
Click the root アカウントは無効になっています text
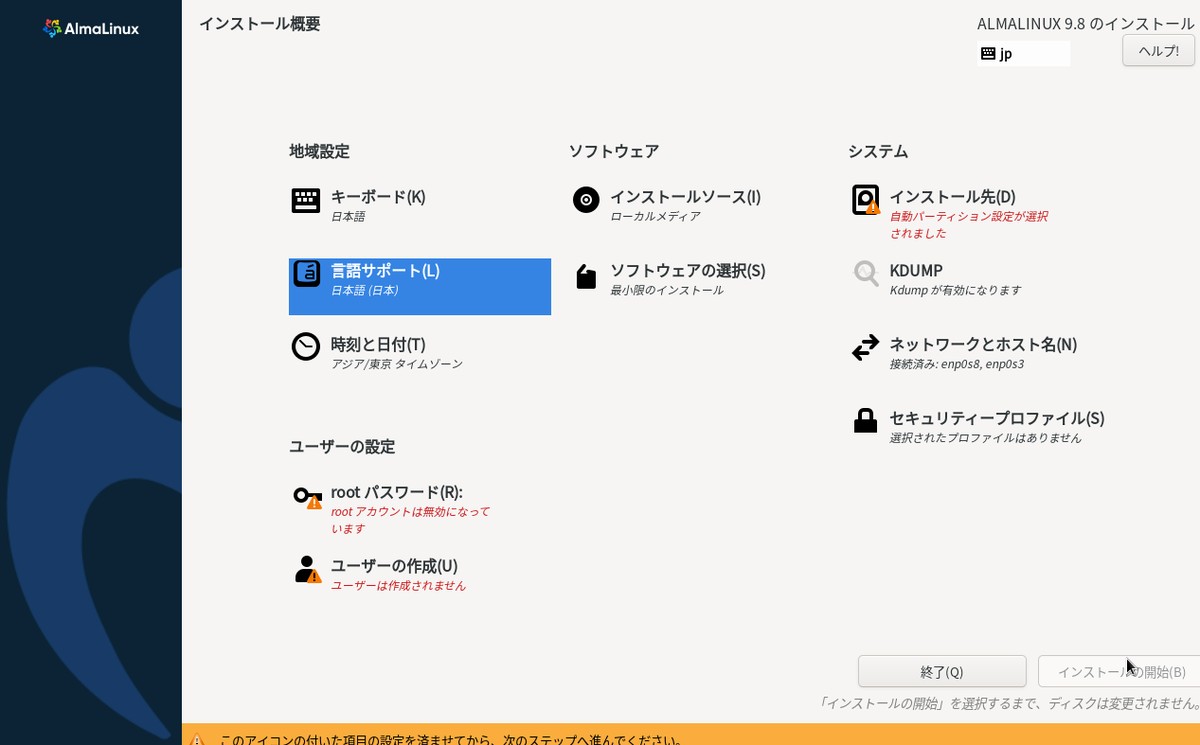(410, 520)
